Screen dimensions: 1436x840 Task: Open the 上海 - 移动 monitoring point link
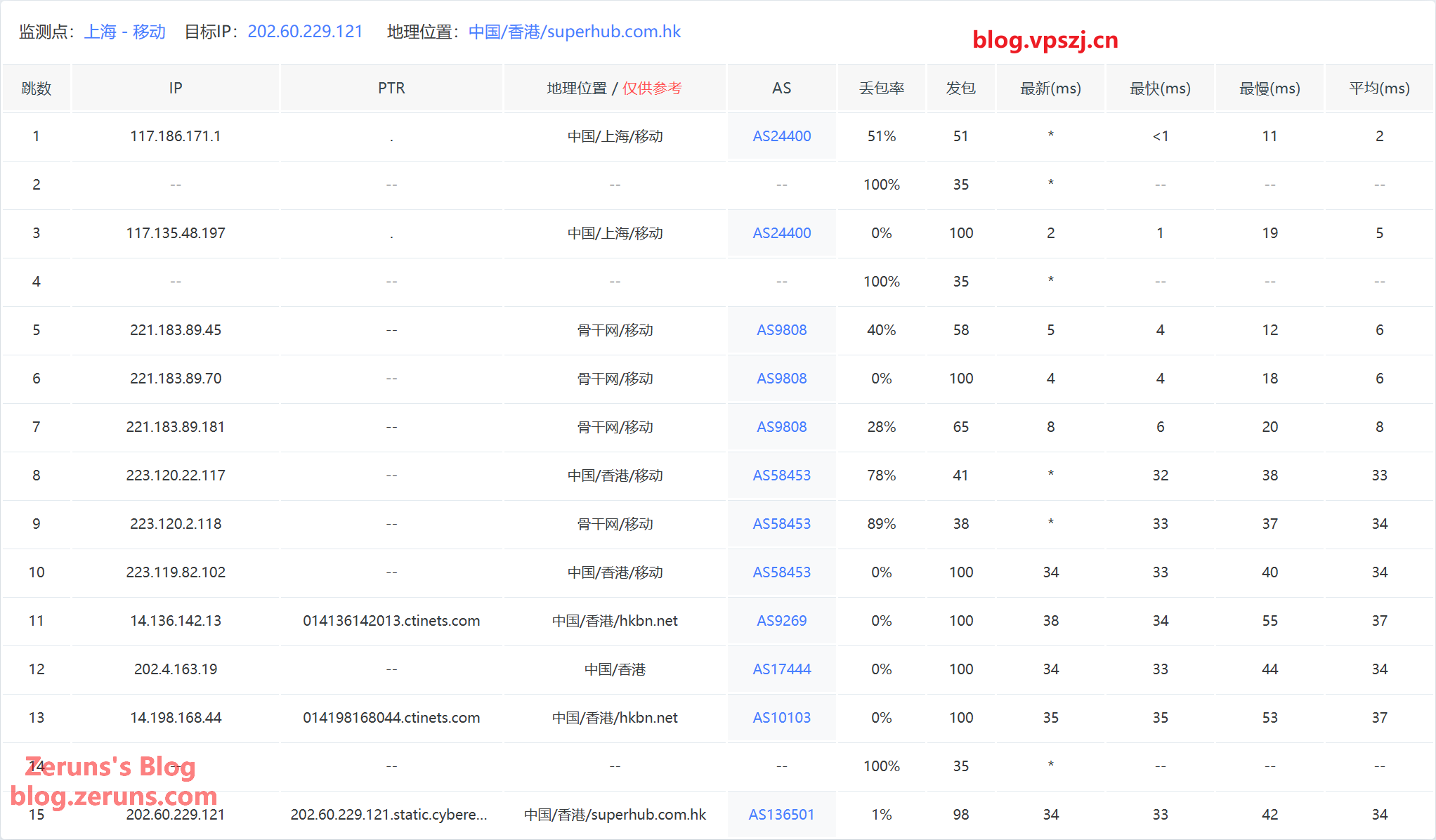pos(125,32)
